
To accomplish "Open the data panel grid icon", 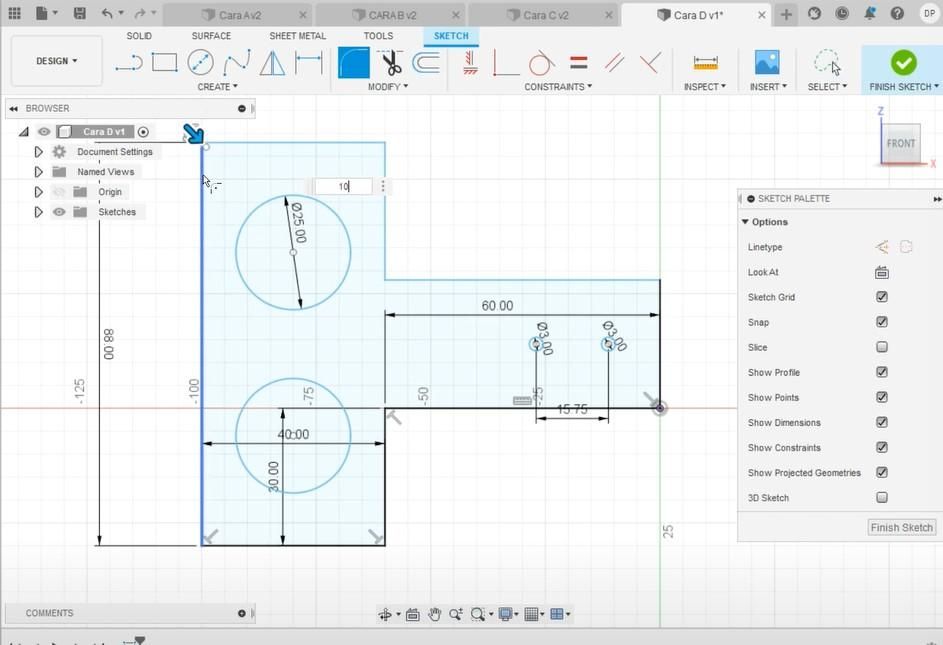I will [14, 13].
